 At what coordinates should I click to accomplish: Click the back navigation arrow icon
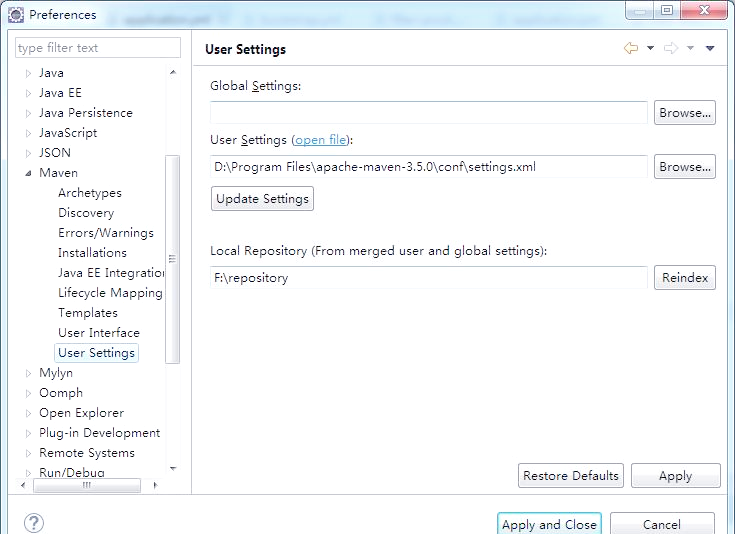tap(631, 48)
